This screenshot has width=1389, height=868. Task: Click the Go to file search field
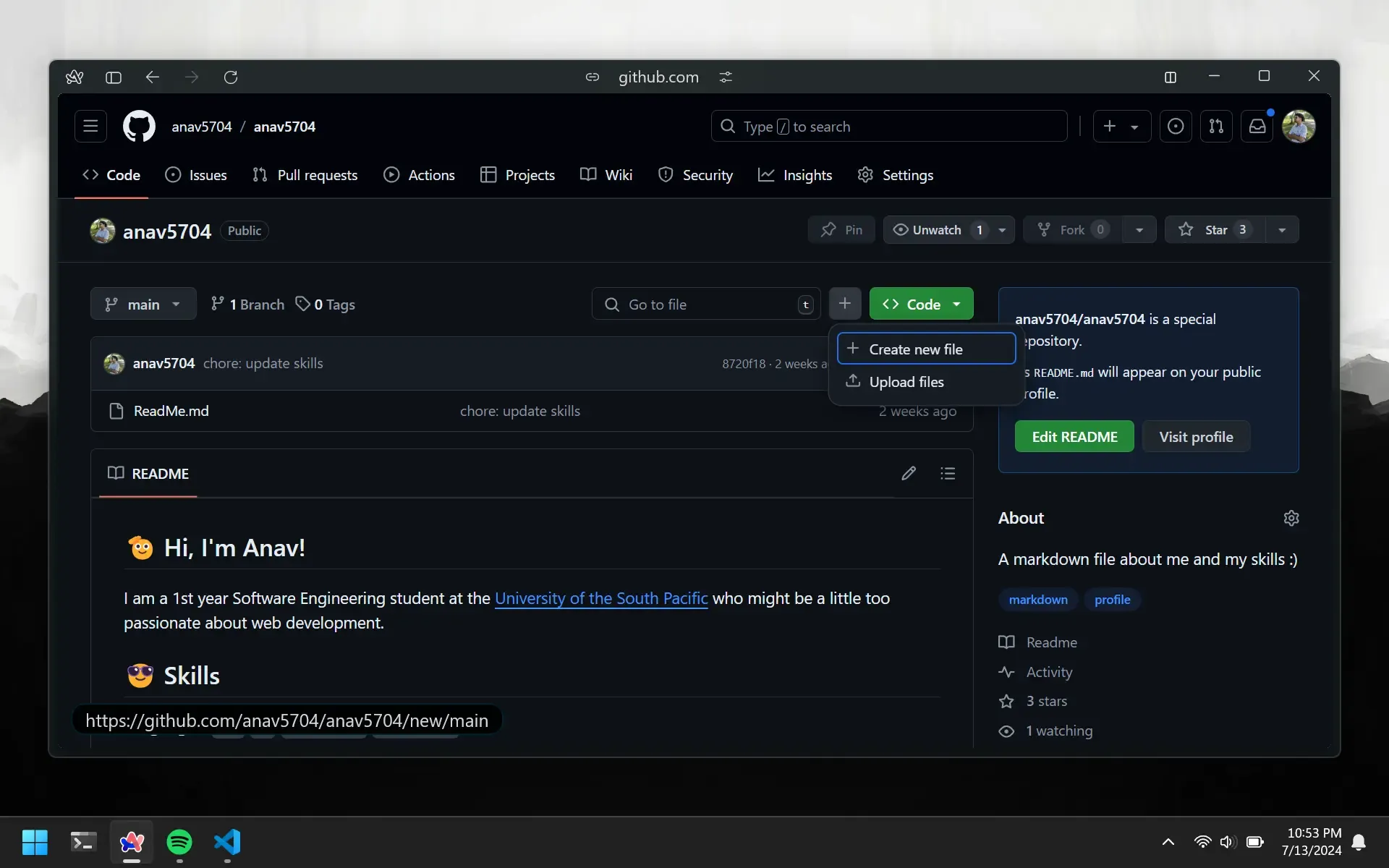click(x=706, y=304)
